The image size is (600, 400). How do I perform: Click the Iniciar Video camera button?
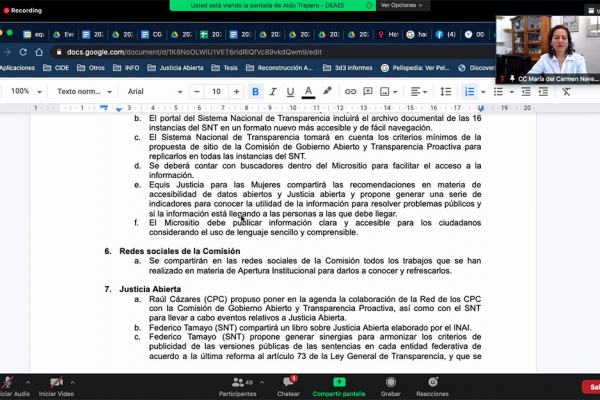click(56, 387)
